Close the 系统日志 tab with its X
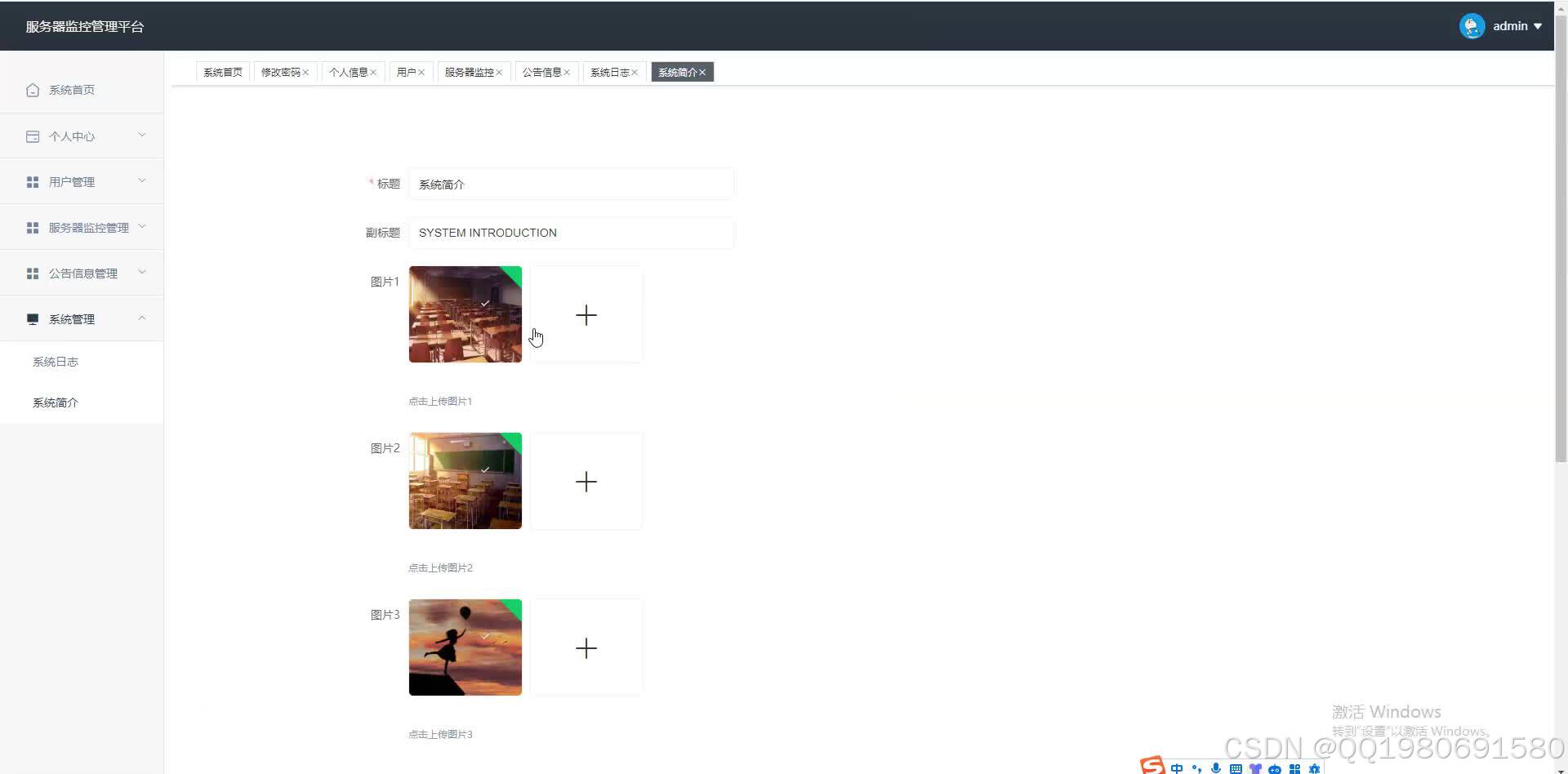The height and width of the screenshot is (774, 1568). (635, 73)
